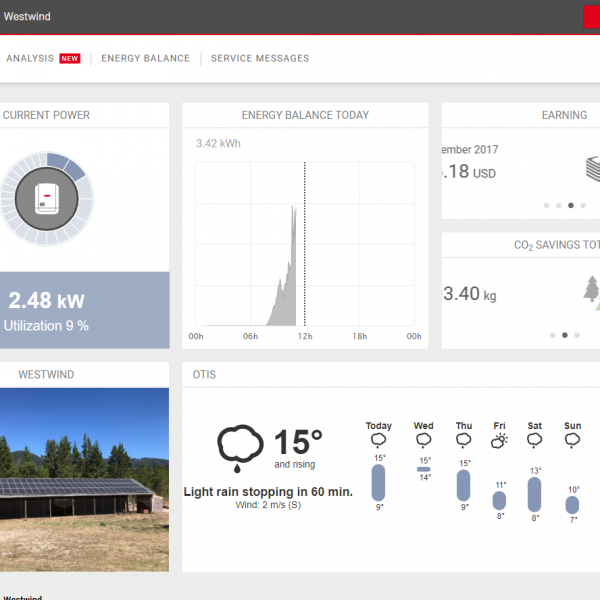Click the Westwind system title in header
The image size is (600, 600).
coord(27,16)
